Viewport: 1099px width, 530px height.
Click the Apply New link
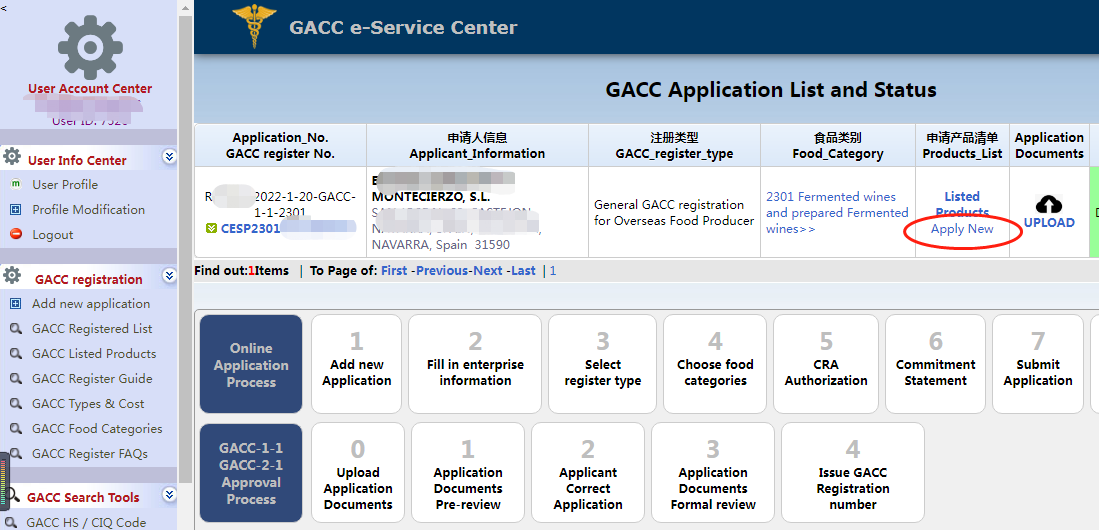pos(962,229)
